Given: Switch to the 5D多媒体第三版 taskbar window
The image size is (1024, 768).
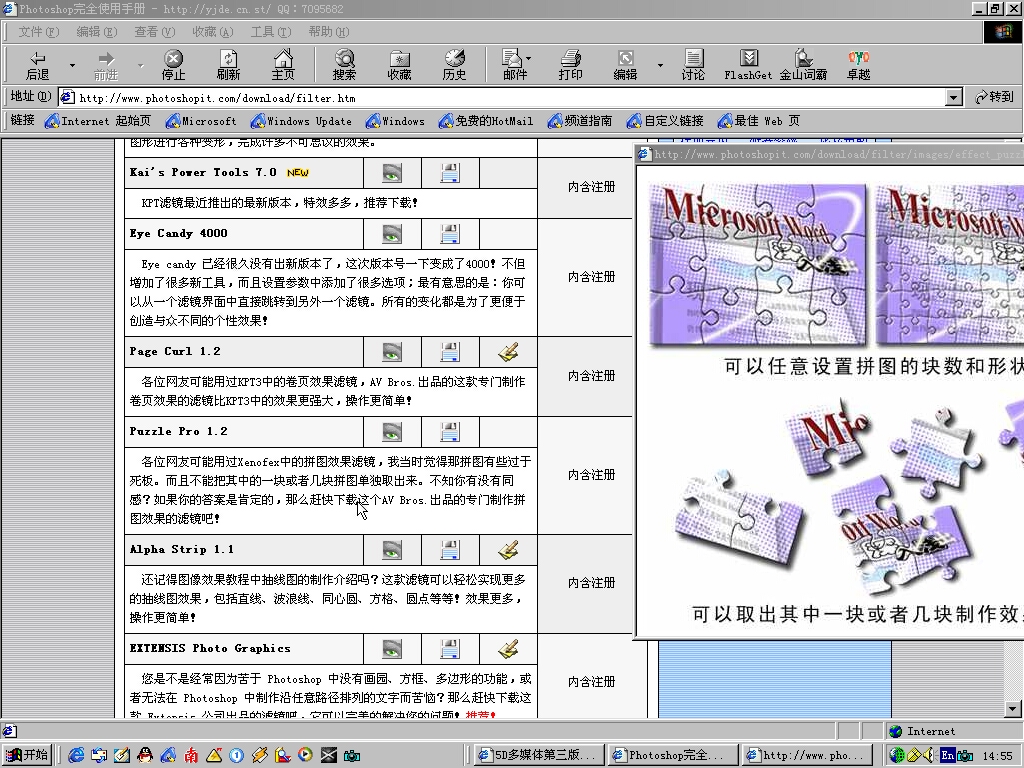Looking at the screenshot, I should [x=539, y=755].
